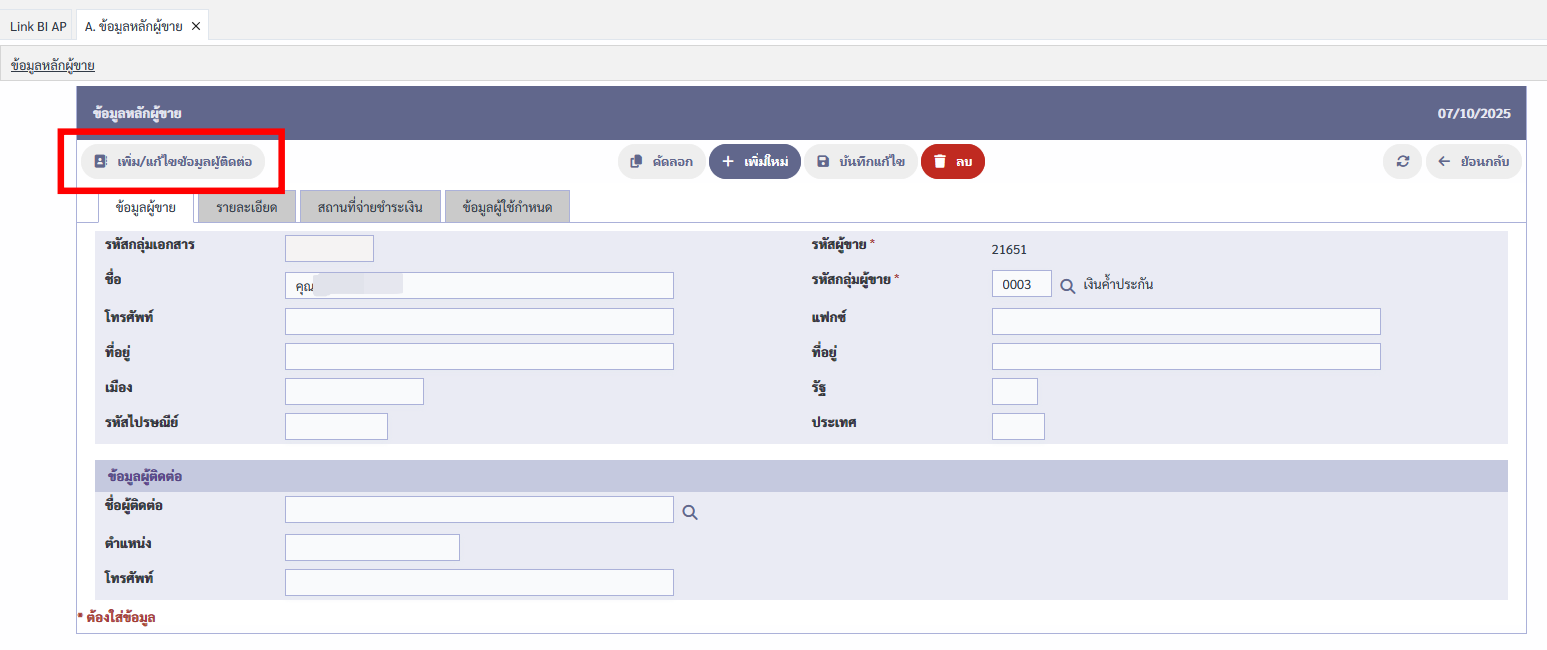
Task: Close the A. ข้อมูลหลักผู้ขาย tab
Action: pyautogui.click(x=196, y=26)
